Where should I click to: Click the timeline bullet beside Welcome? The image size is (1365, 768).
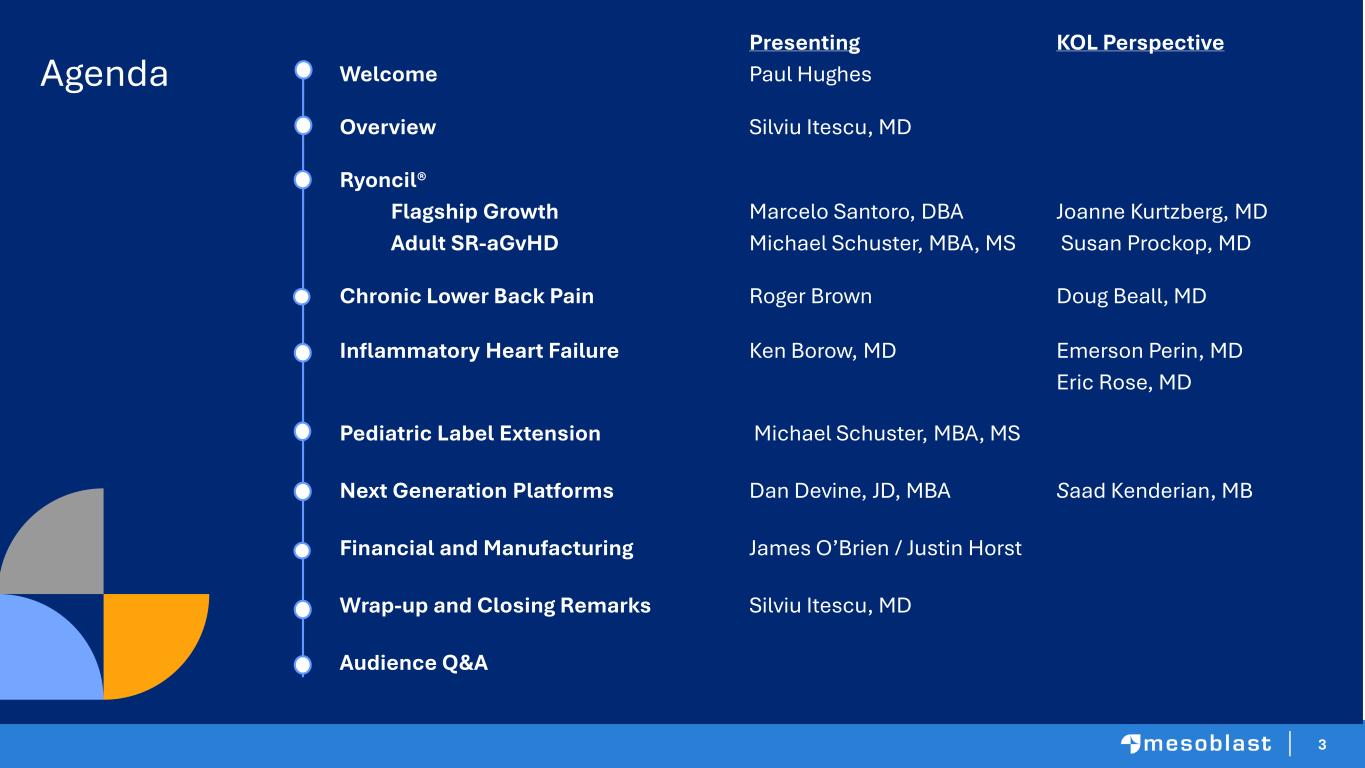pyautogui.click(x=304, y=70)
